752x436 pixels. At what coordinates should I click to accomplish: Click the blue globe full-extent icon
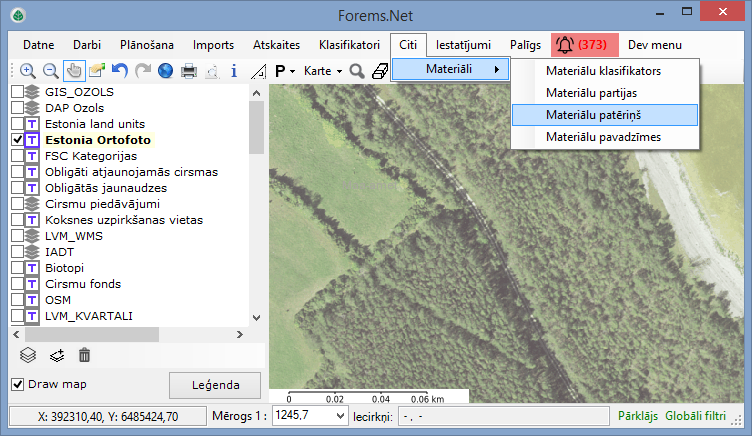coord(165,71)
